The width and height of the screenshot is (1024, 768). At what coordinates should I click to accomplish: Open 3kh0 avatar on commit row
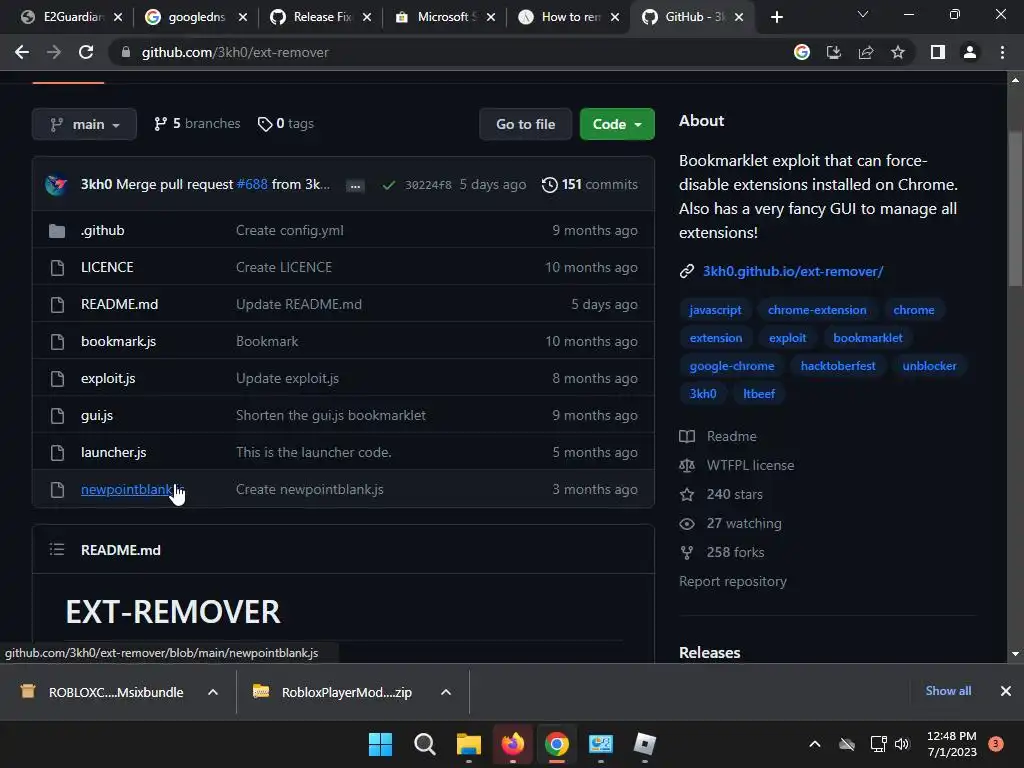[x=56, y=185]
